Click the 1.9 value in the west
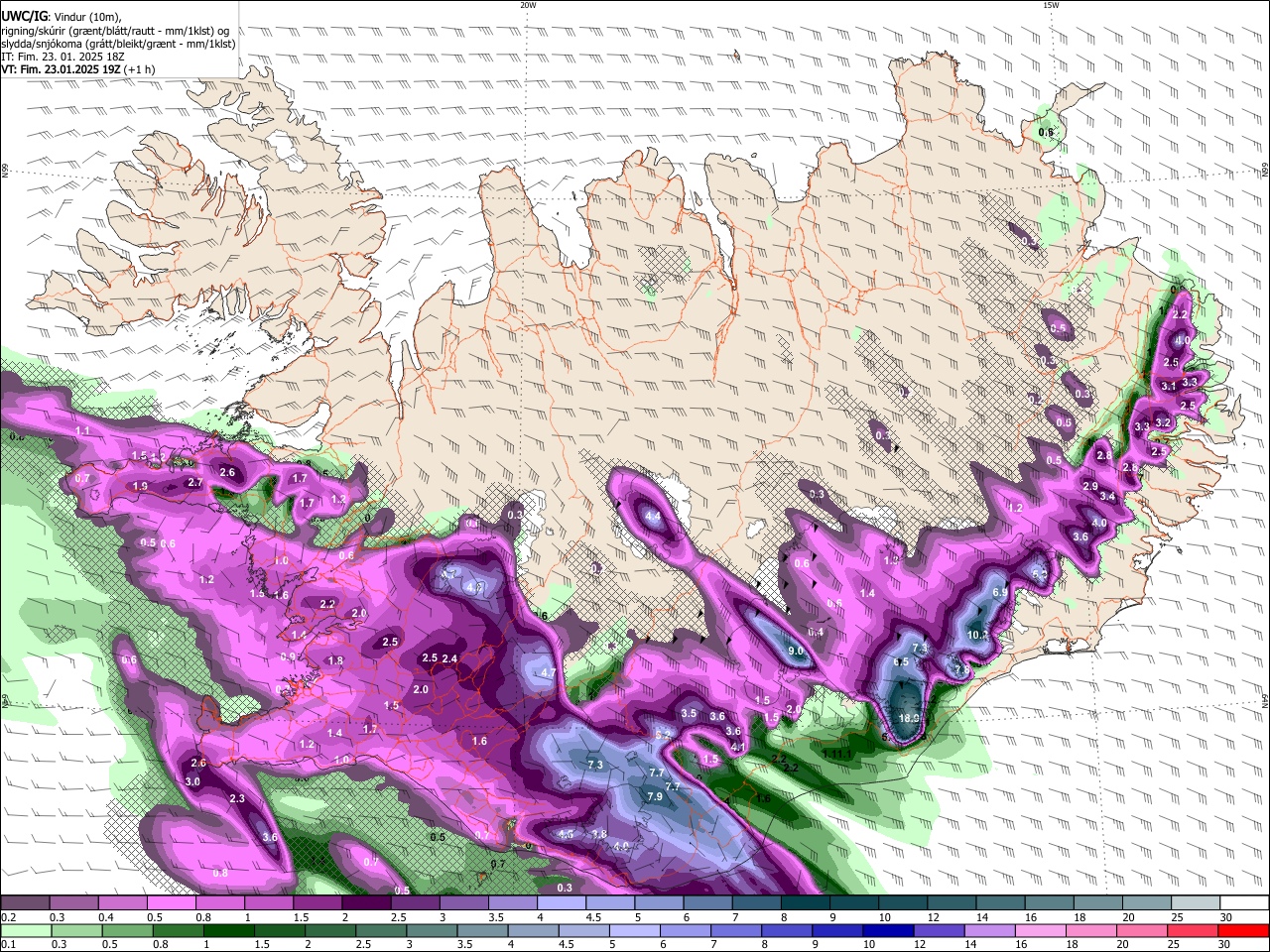Viewport: 1270px width, 952px height. coord(140,486)
